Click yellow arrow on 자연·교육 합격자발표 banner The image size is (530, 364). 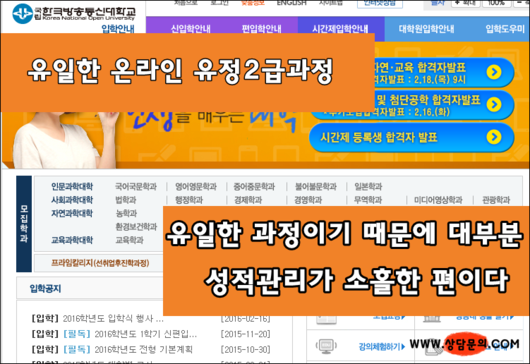494,72
